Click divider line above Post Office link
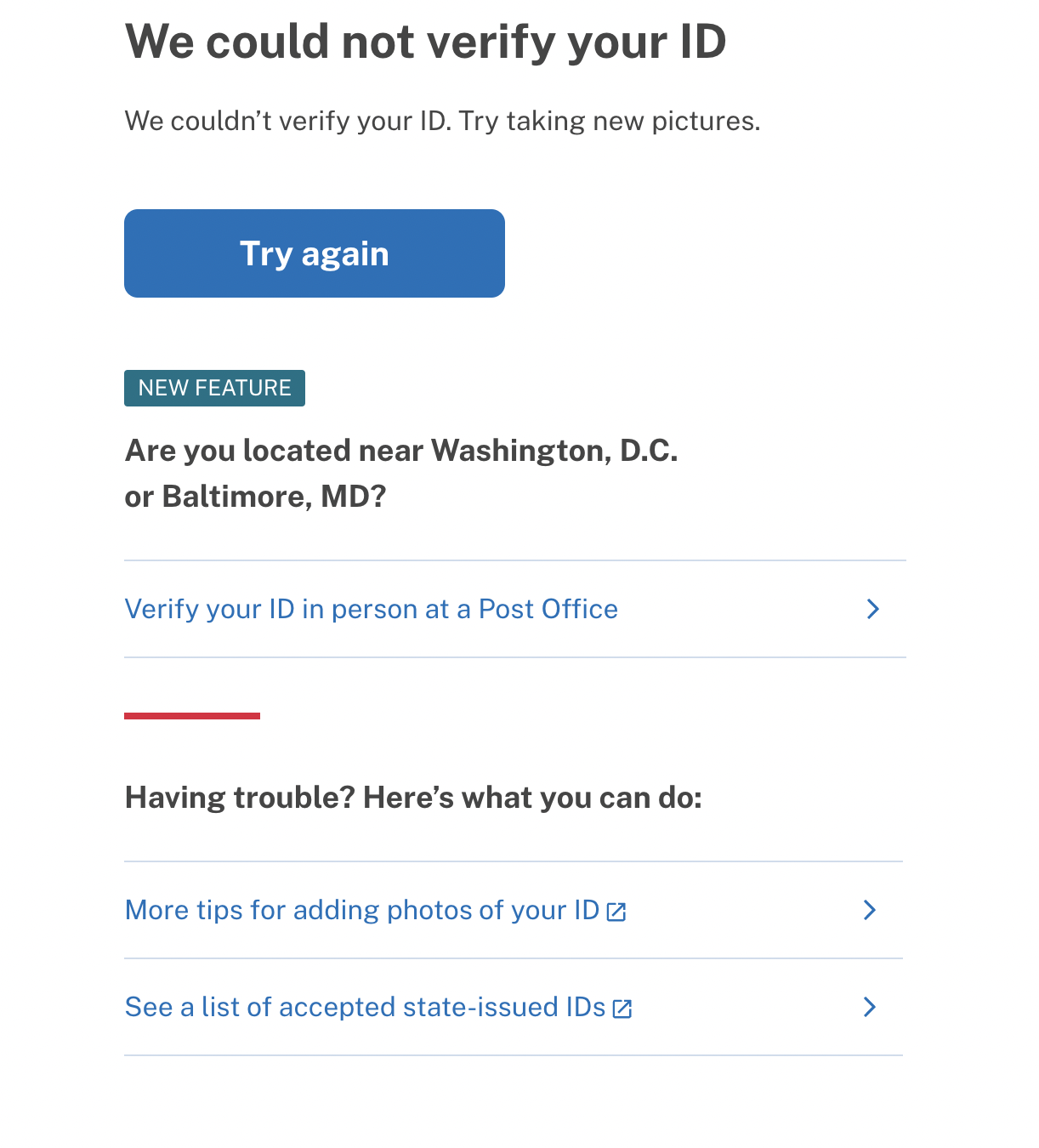The height and width of the screenshot is (1148, 1039). click(x=514, y=560)
